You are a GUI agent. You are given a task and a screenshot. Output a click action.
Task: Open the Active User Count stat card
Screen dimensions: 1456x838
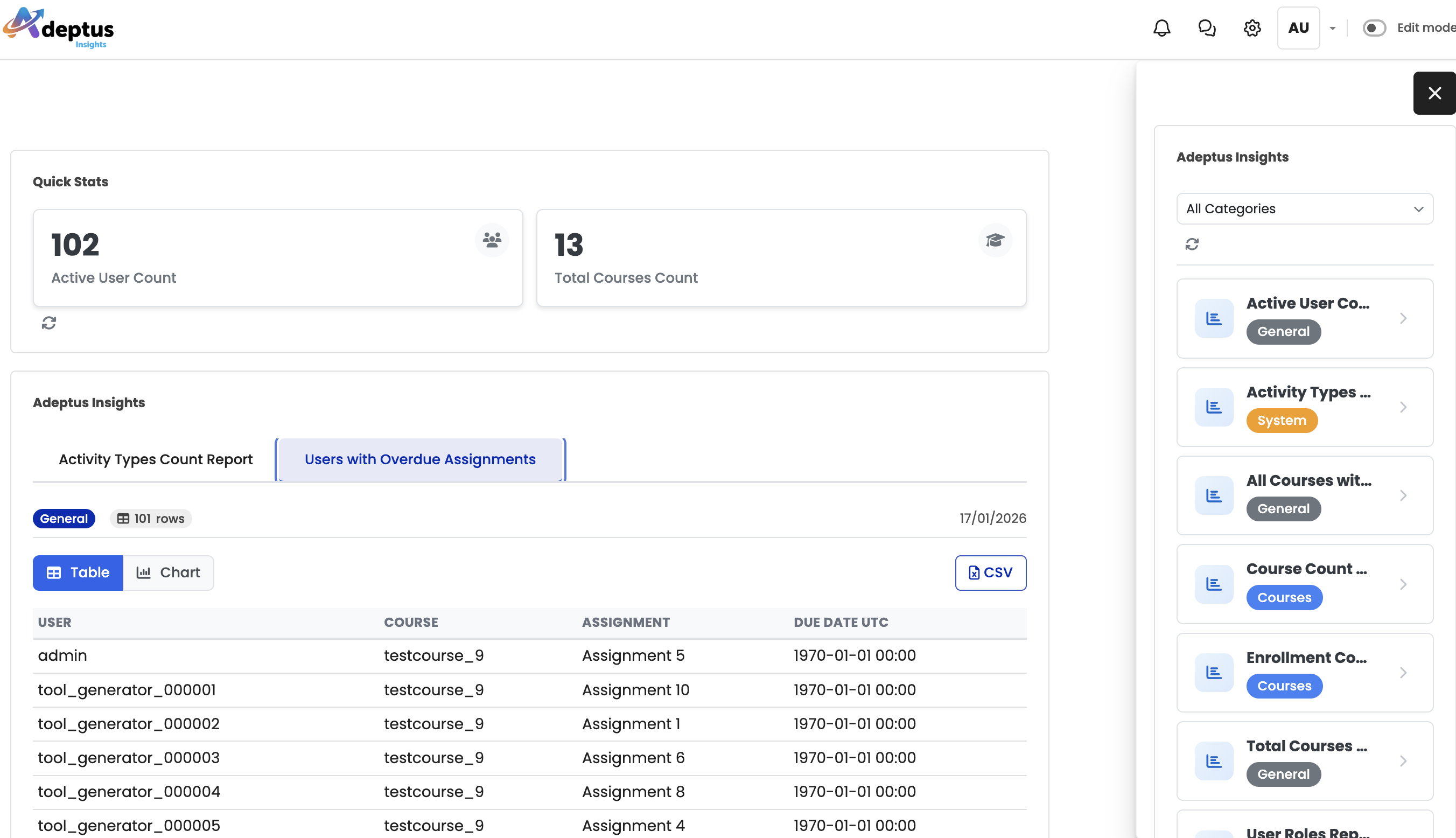[278, 258]
